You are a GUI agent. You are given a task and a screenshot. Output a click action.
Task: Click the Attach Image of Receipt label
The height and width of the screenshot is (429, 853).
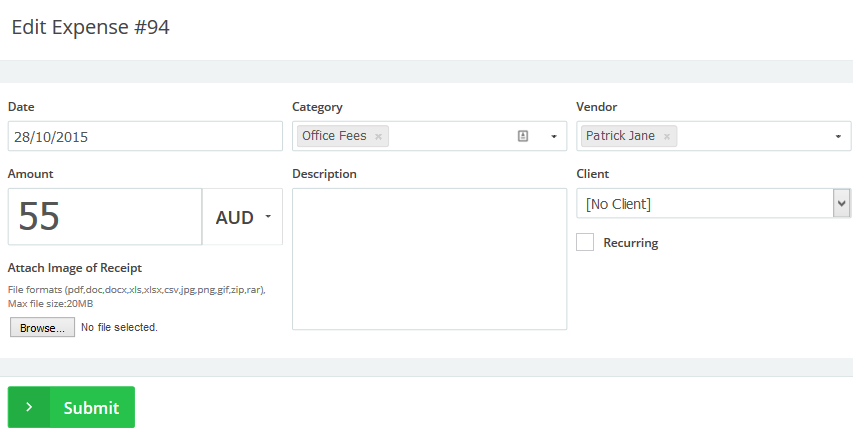(75, 268)
